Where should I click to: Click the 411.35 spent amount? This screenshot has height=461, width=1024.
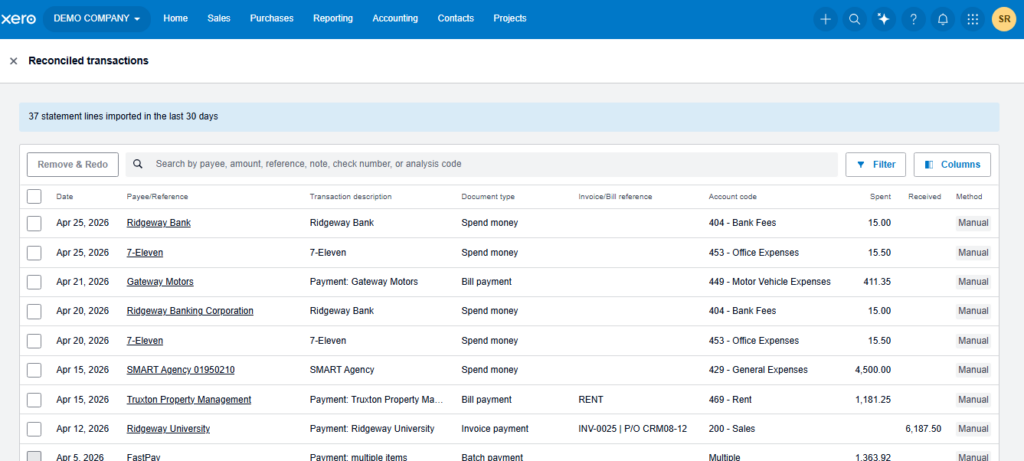pos(877,281)
